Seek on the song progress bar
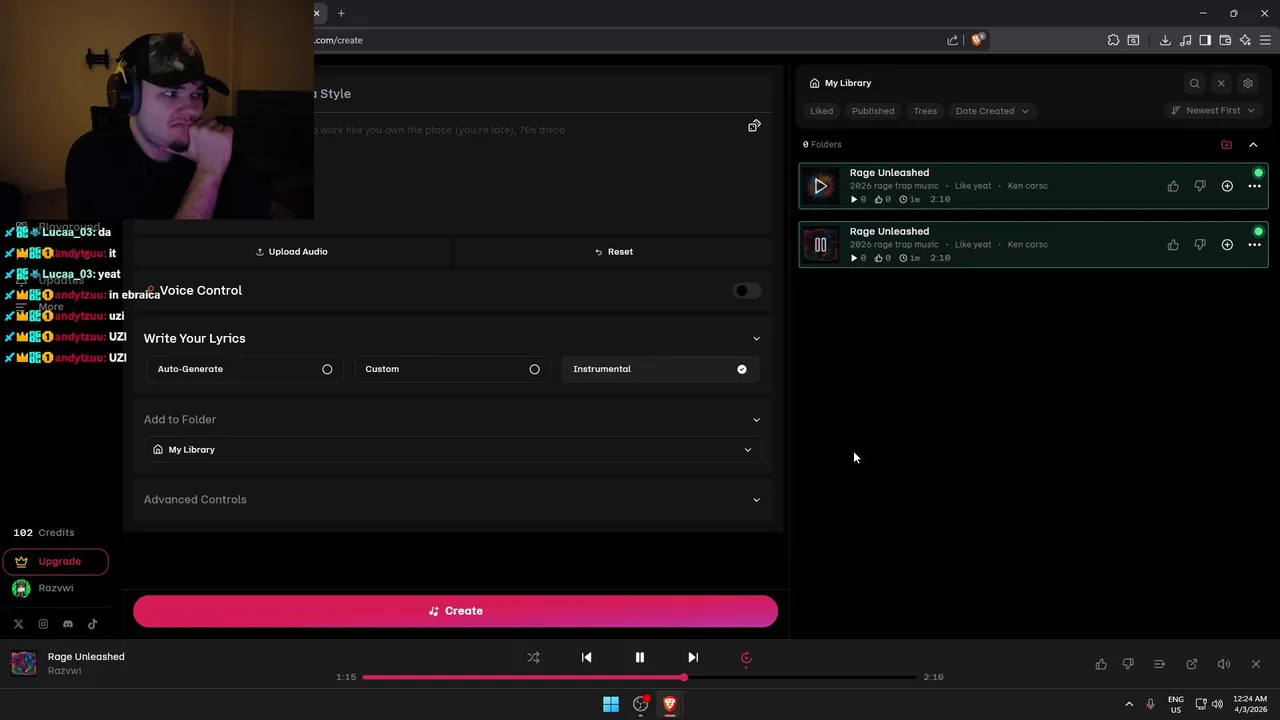 640,678
